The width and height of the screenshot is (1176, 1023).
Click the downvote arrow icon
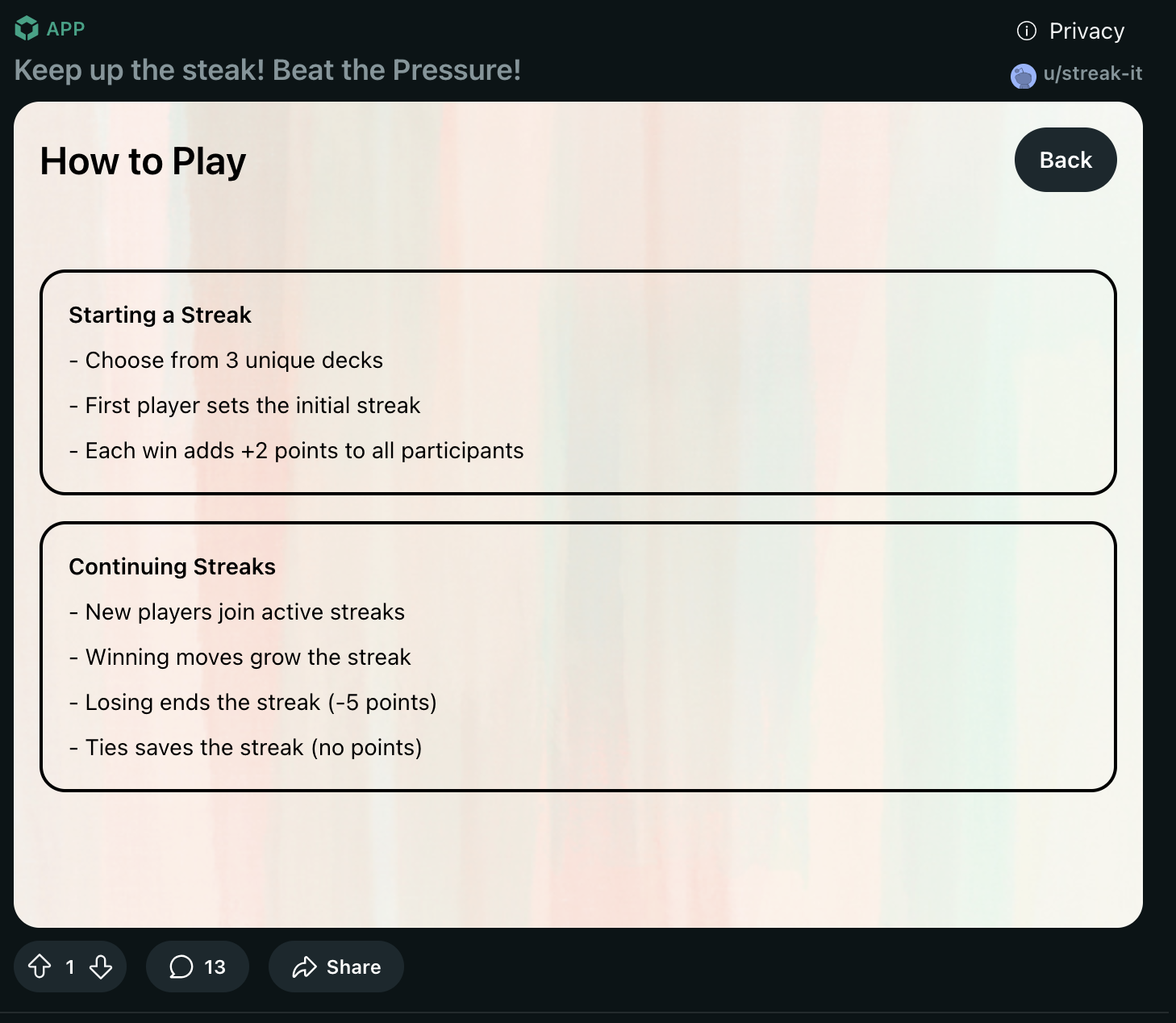click(x=101, y=967)
